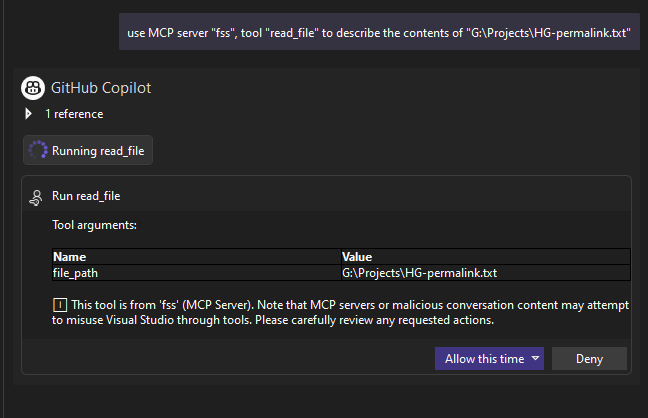Click the Name column header
Viewport: 648px width, 418px height.
[197, 257]
